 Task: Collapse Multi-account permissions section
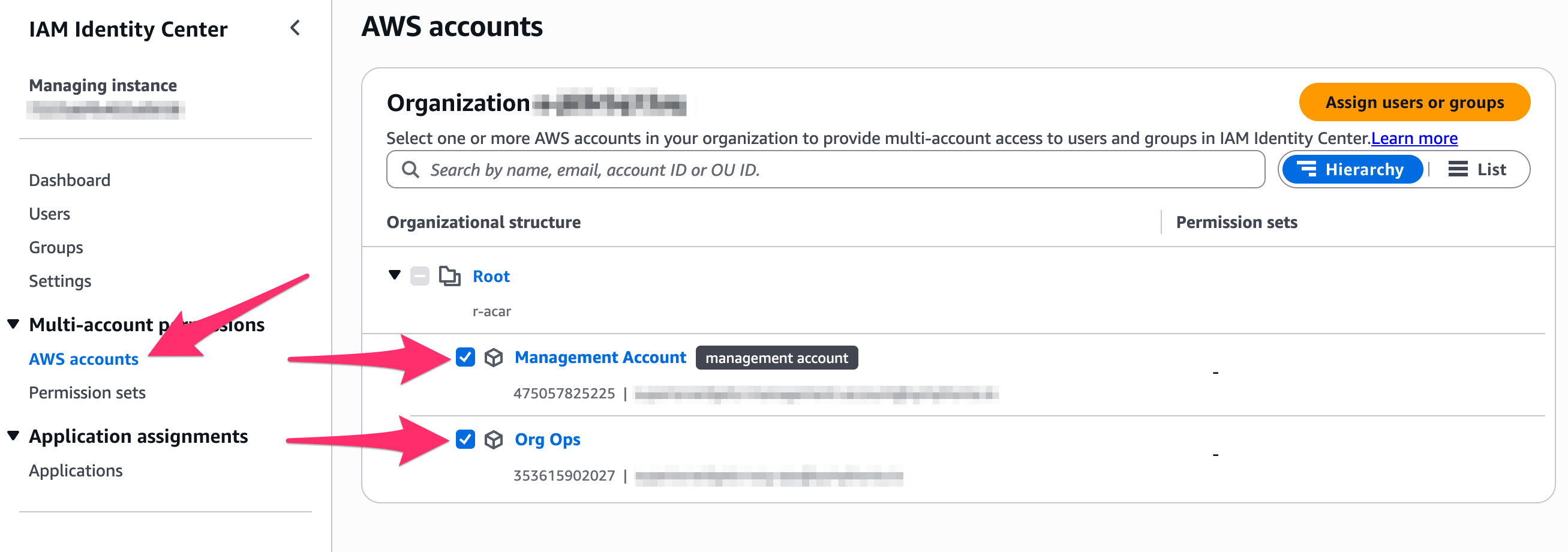coord(13,323)
